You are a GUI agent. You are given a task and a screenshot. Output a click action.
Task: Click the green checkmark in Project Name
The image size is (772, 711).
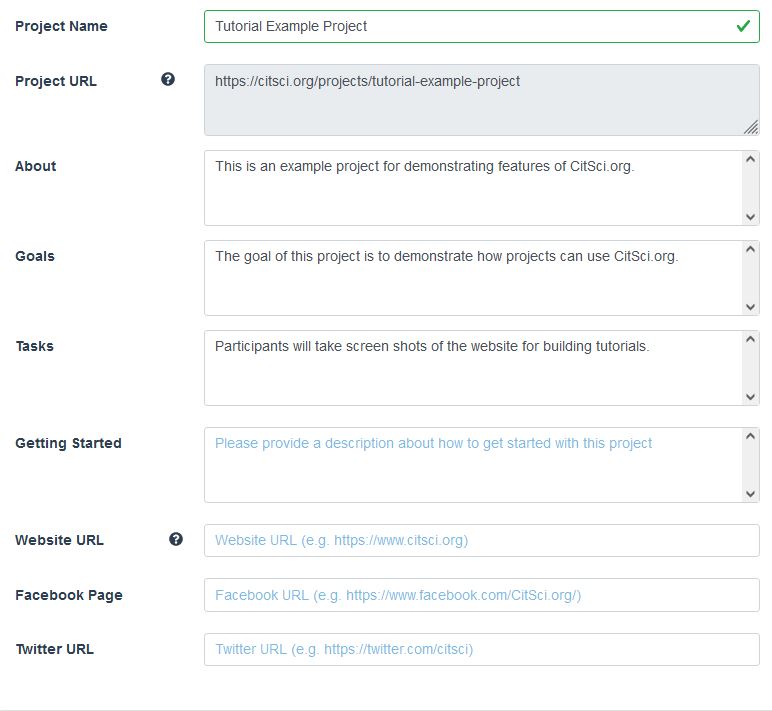click(x=743, y=27)
